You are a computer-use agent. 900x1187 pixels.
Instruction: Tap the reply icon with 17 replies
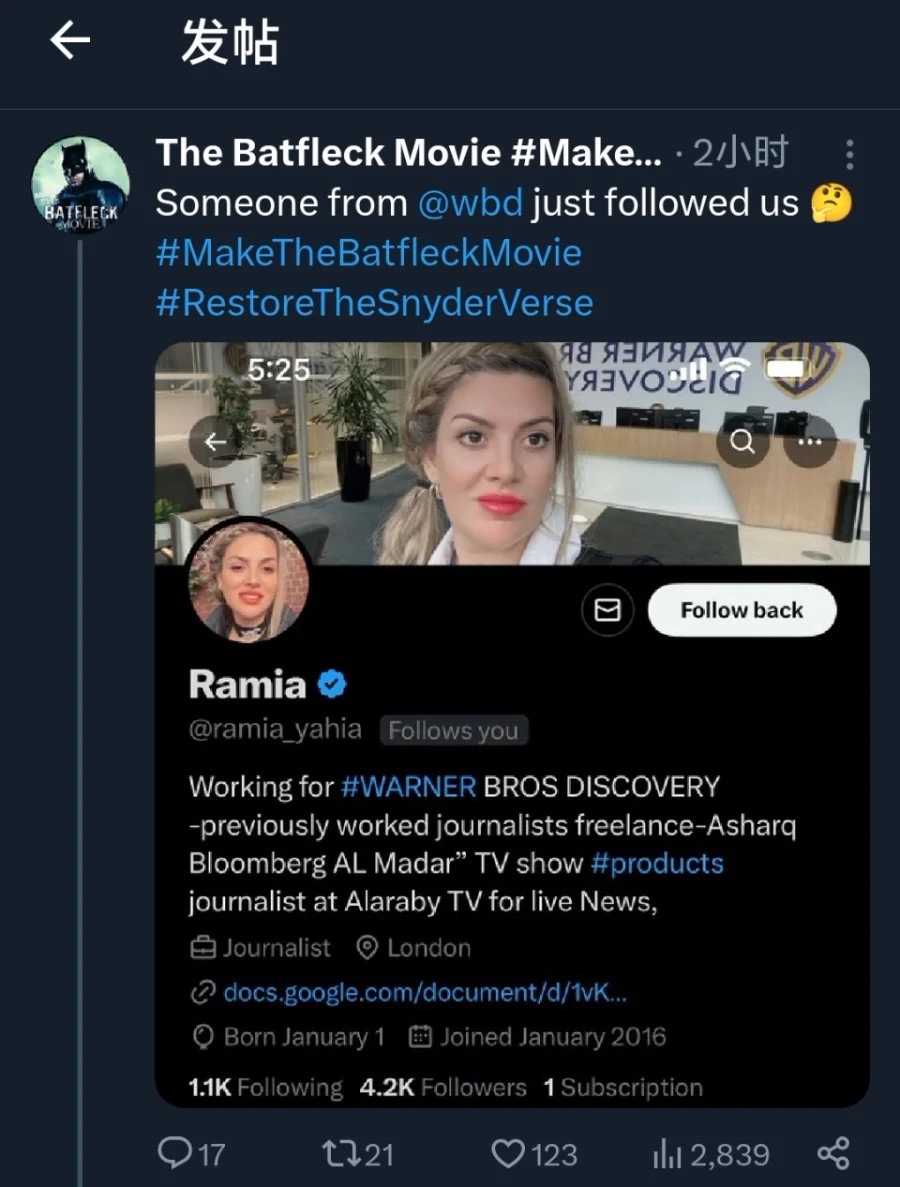pos(176,1154)
